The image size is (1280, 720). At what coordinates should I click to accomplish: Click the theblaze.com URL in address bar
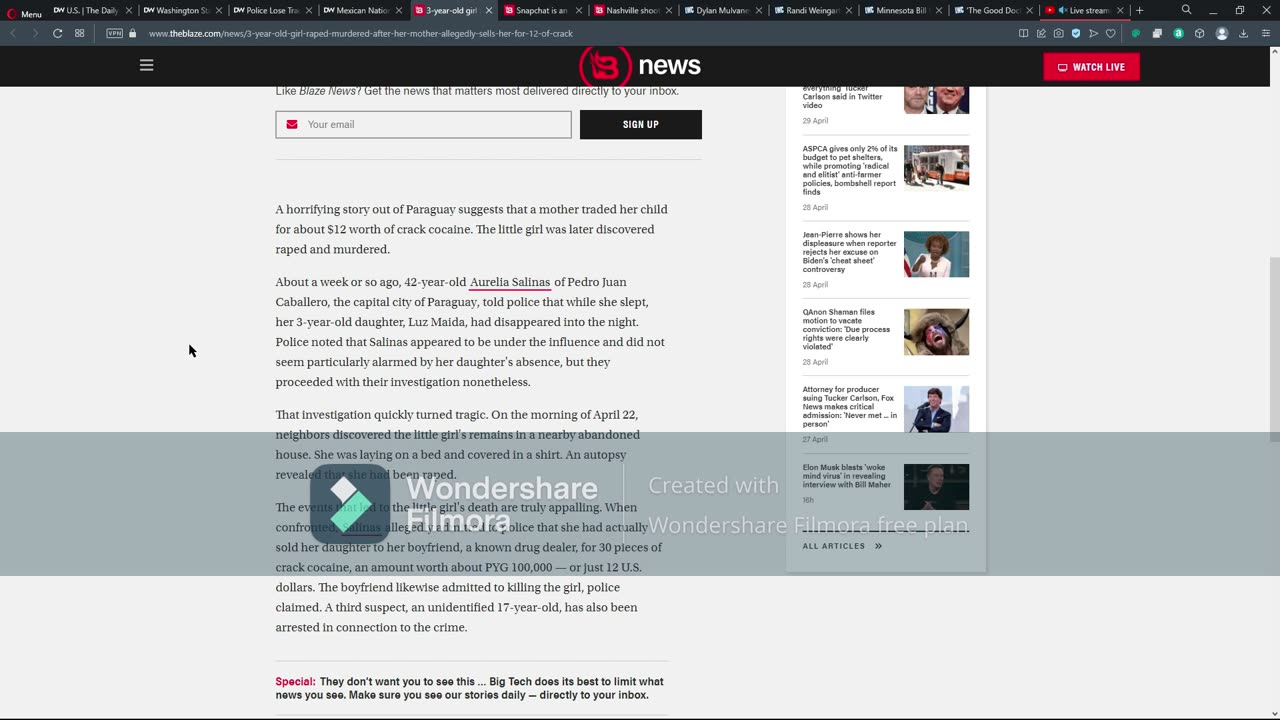tap(361, 33)
